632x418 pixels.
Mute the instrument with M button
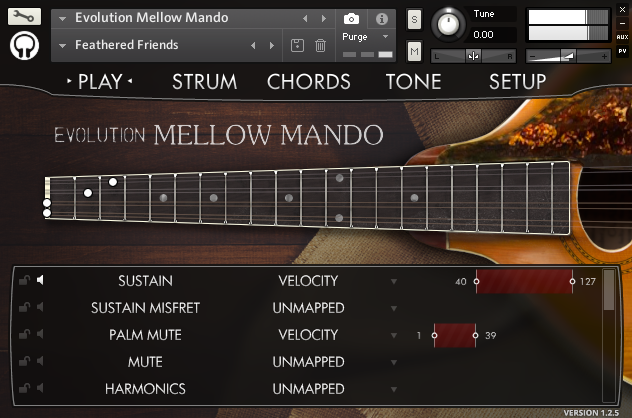[x=414, y=50]
